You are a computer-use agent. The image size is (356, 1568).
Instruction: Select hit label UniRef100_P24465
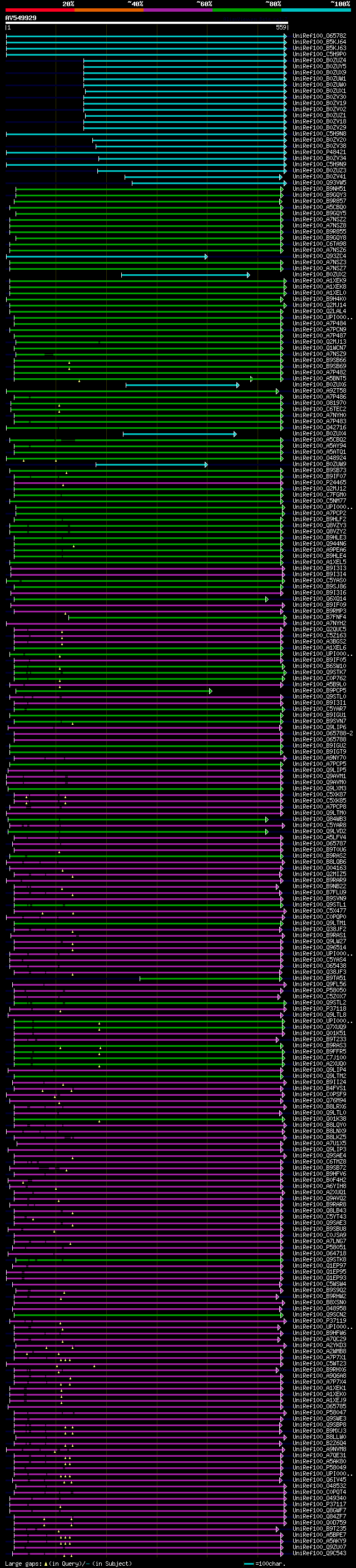click(x=319, y=483)
